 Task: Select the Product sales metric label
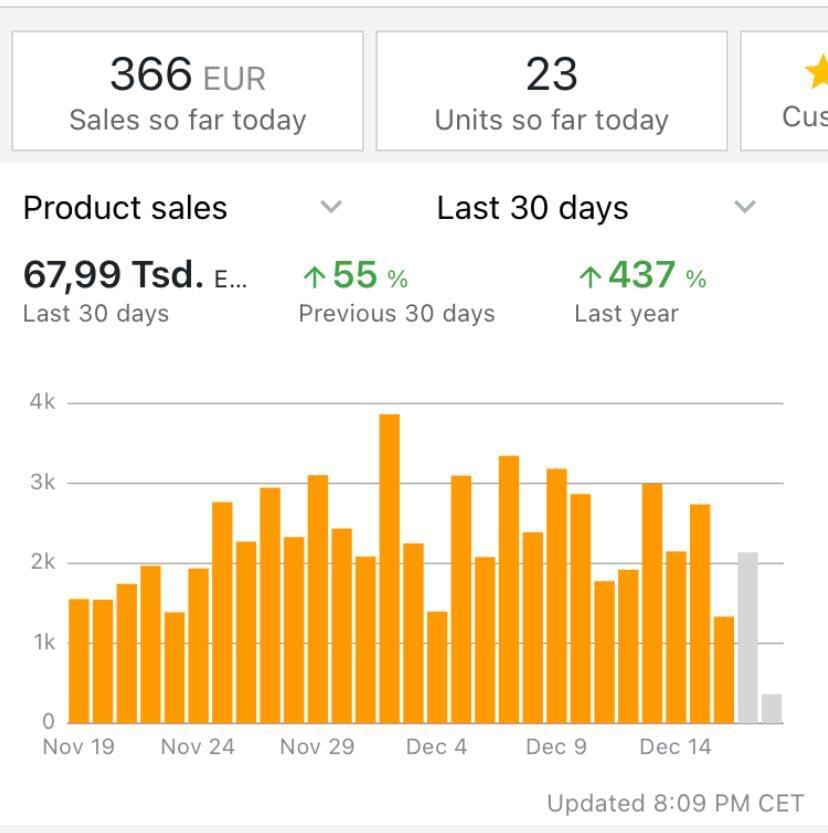click(125, 208)
